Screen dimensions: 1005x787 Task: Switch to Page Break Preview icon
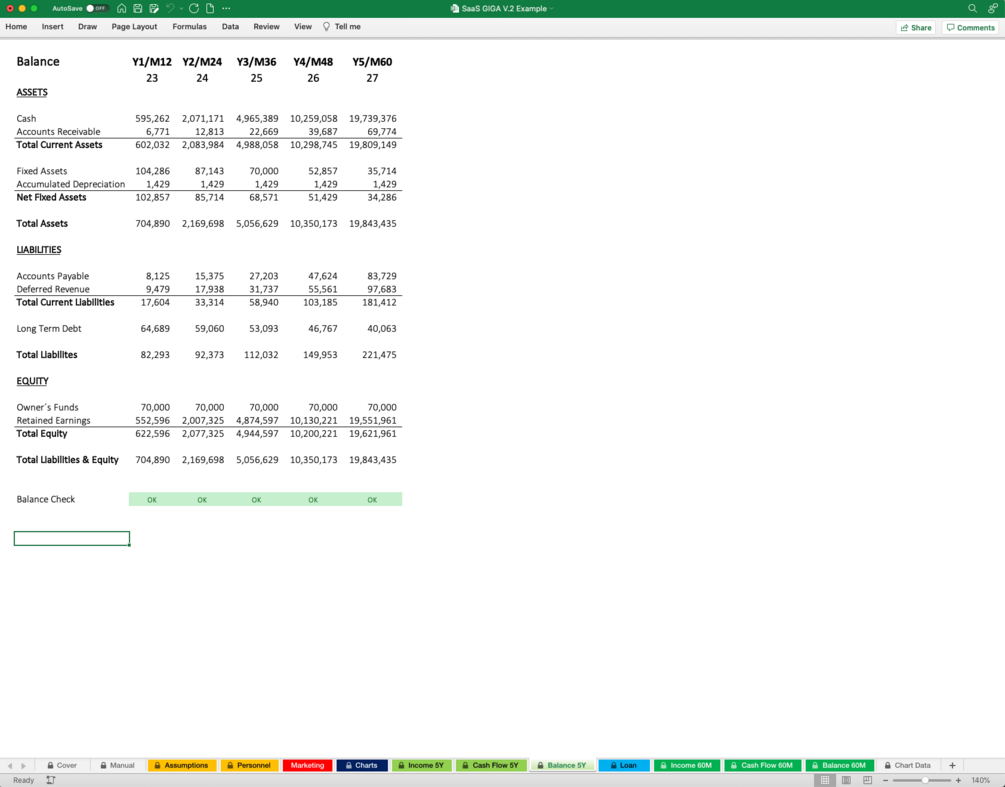[867, 780]
